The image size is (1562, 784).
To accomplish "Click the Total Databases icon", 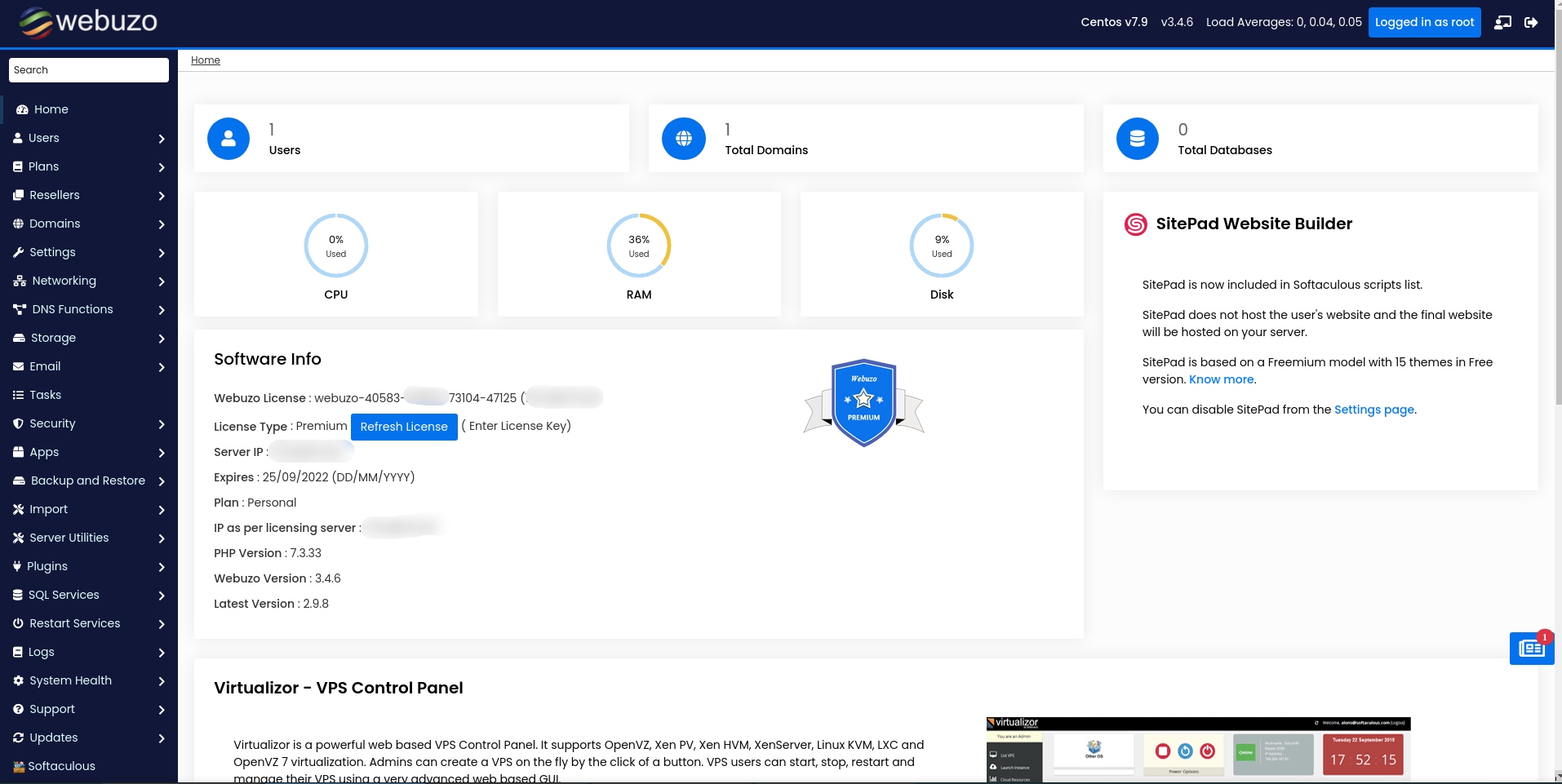I will [1137, 139].
